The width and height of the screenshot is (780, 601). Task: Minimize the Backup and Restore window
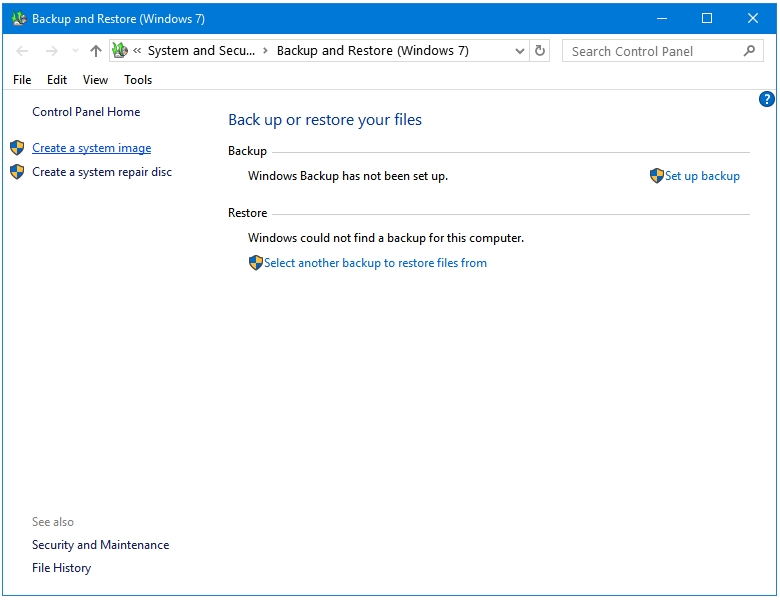click(x=662, y=18)
